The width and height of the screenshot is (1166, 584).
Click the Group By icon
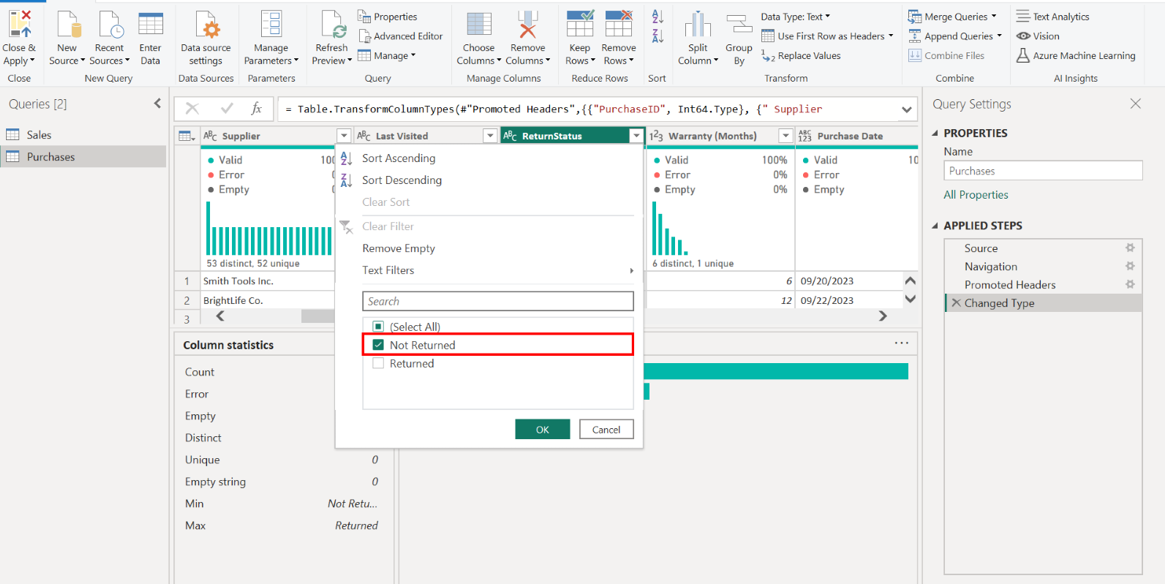tap(739, 25)
